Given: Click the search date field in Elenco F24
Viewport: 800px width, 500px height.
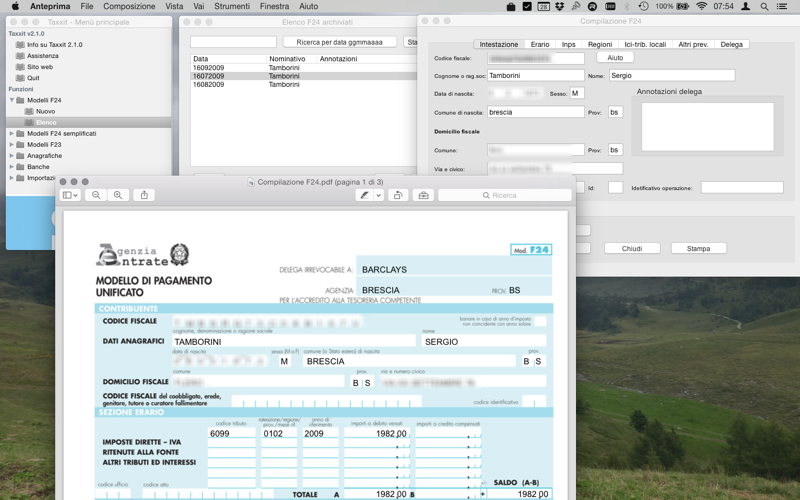Looking at the screenshot, I should [x=233, y=42].
